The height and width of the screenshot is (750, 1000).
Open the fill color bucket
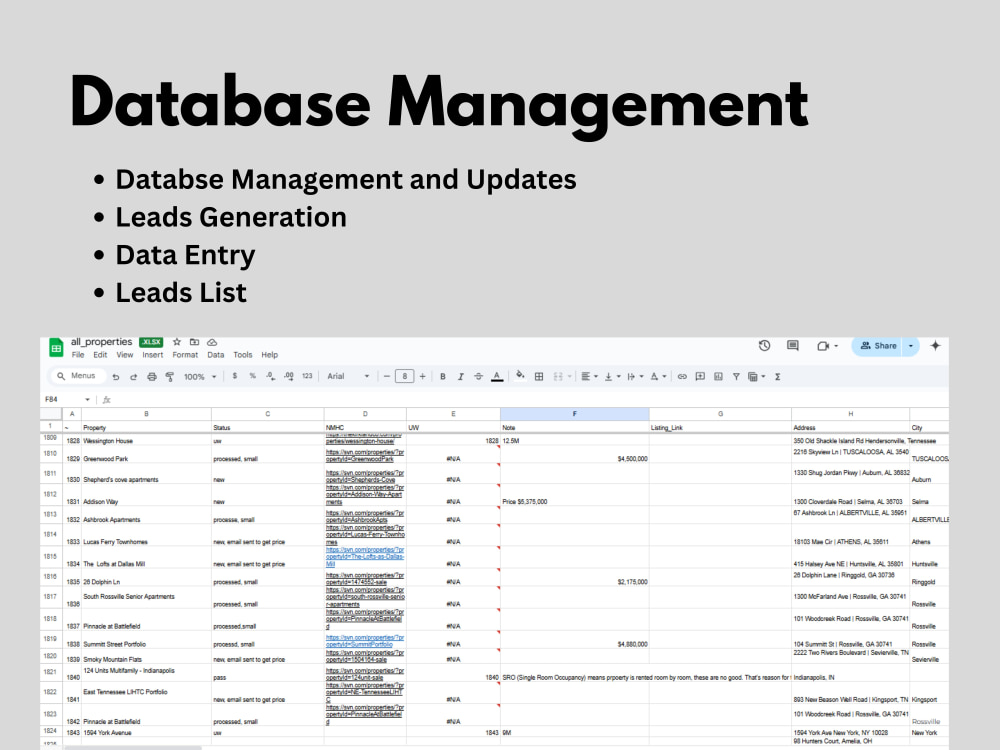(x=520, y=376)
